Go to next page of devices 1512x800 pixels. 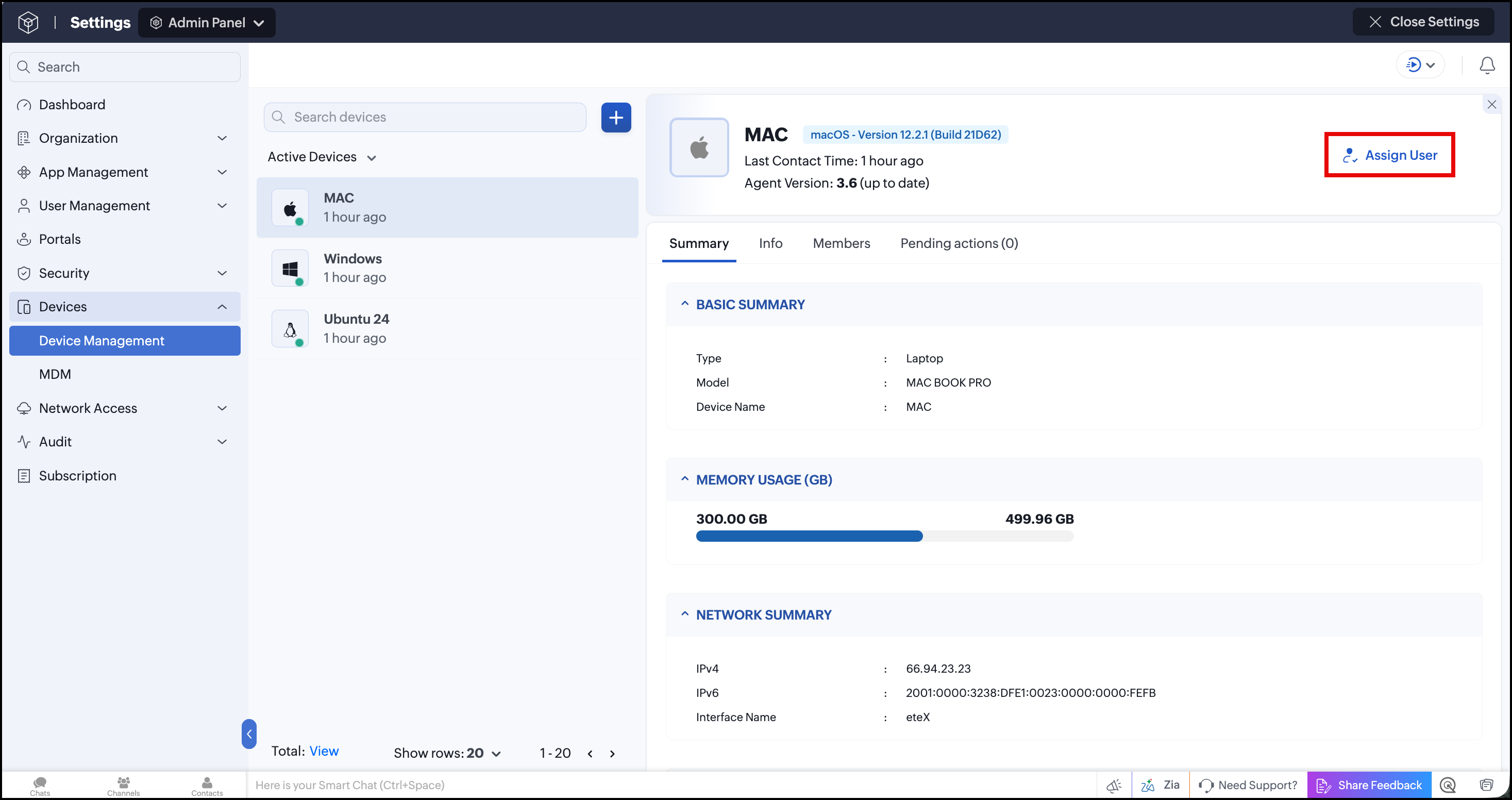click(612, 754)
